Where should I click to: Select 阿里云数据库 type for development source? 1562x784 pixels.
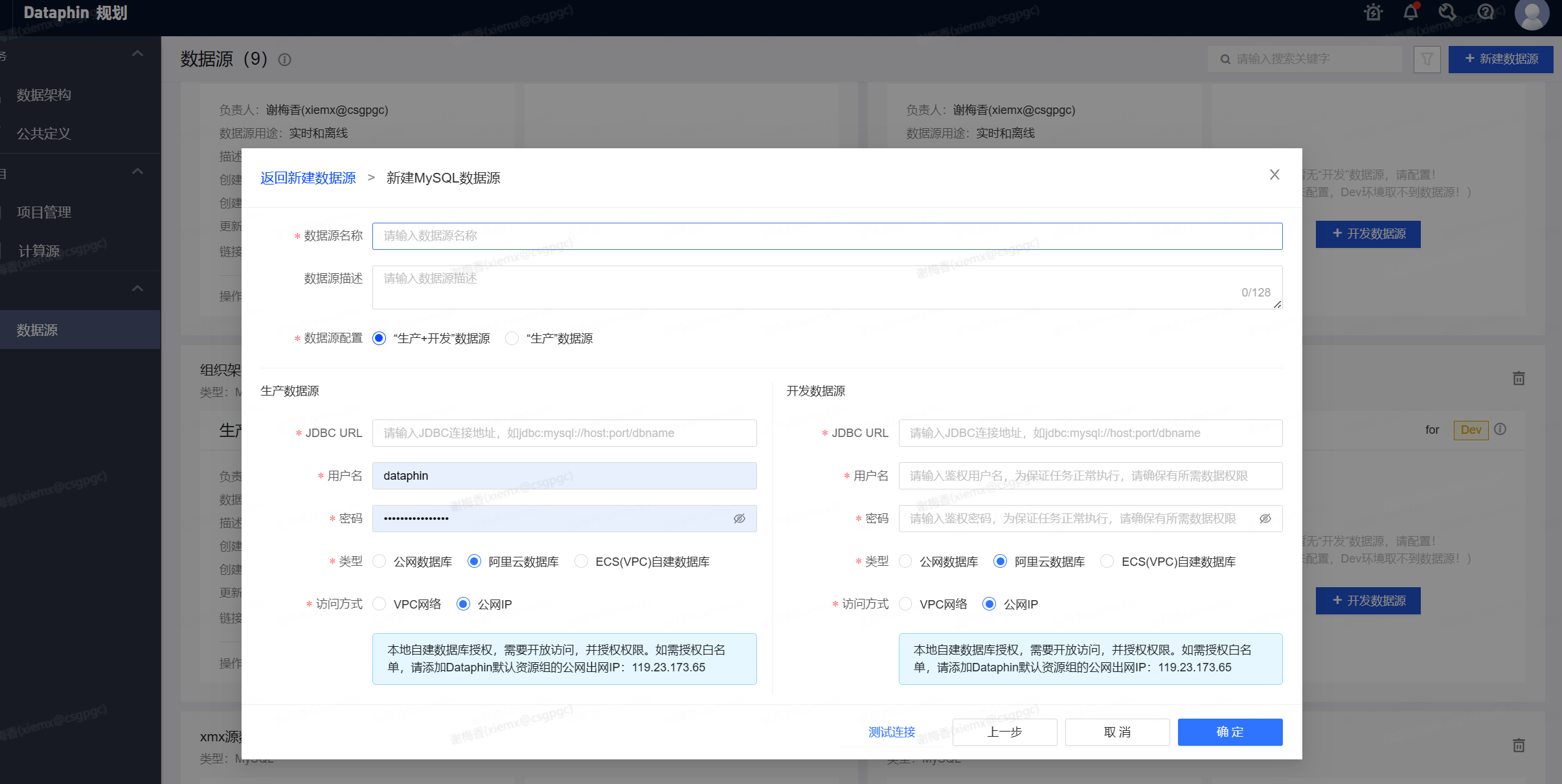pos(1001,561)
